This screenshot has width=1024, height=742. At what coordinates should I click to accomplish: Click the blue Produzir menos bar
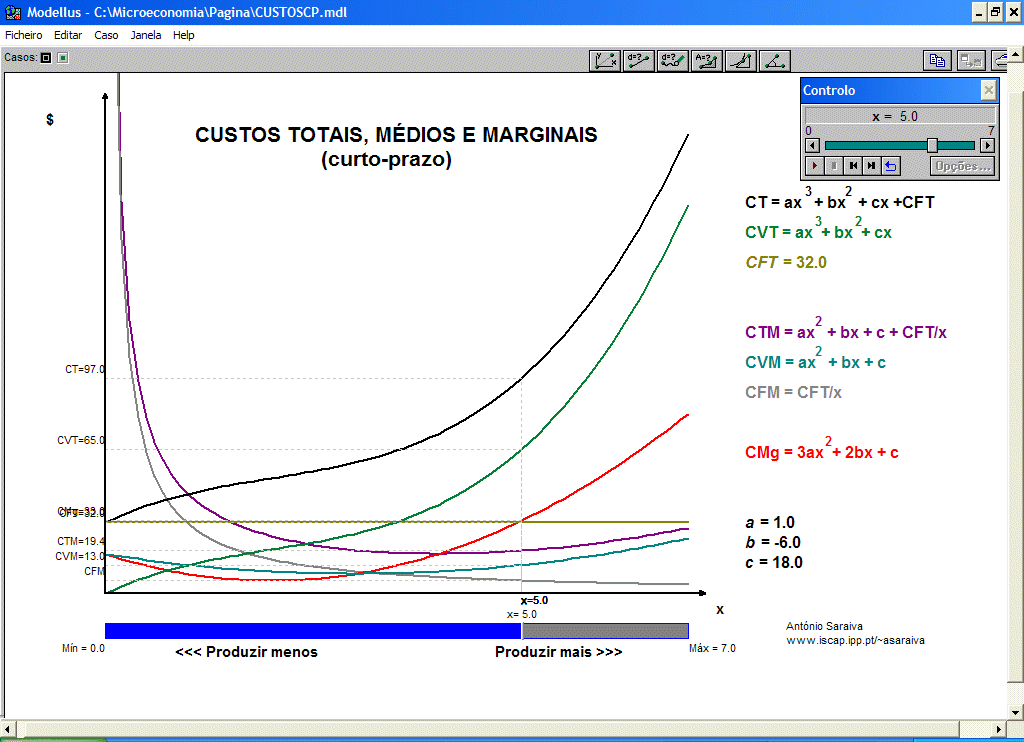312,630
